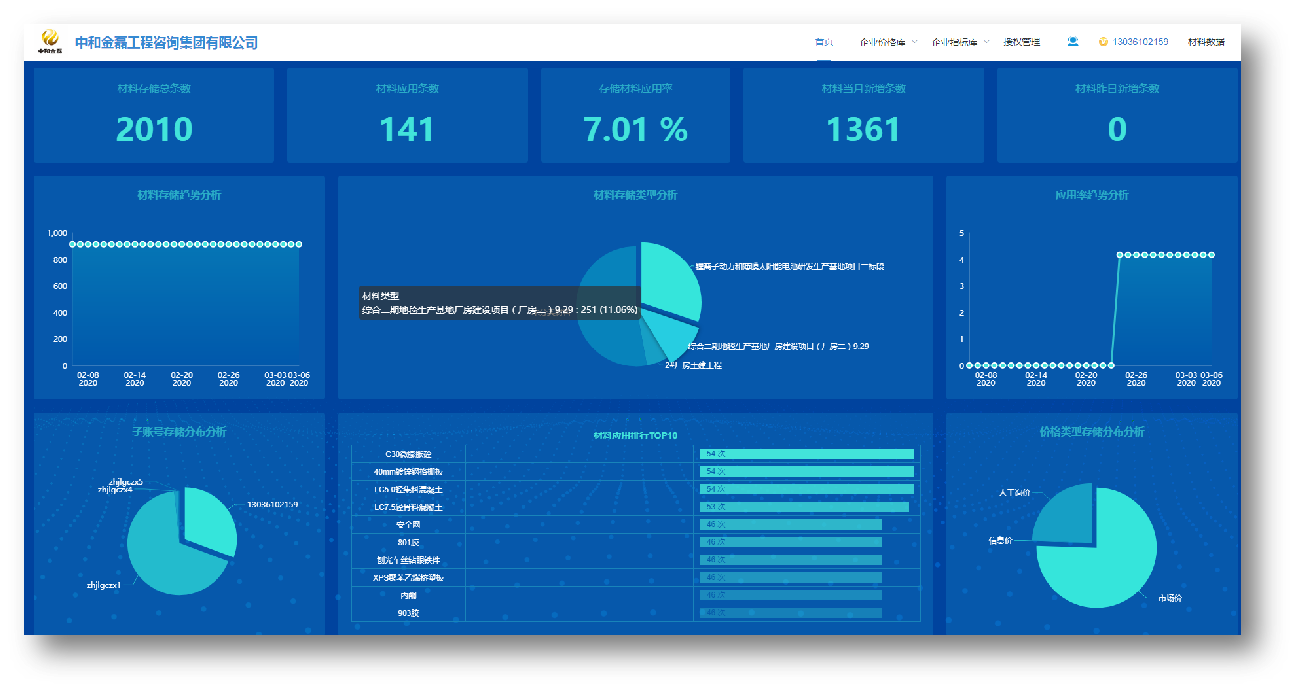Click the 材料数据 link in header
The image size is (1298, 693).
pyautogui.click(x=1206, y=42)
